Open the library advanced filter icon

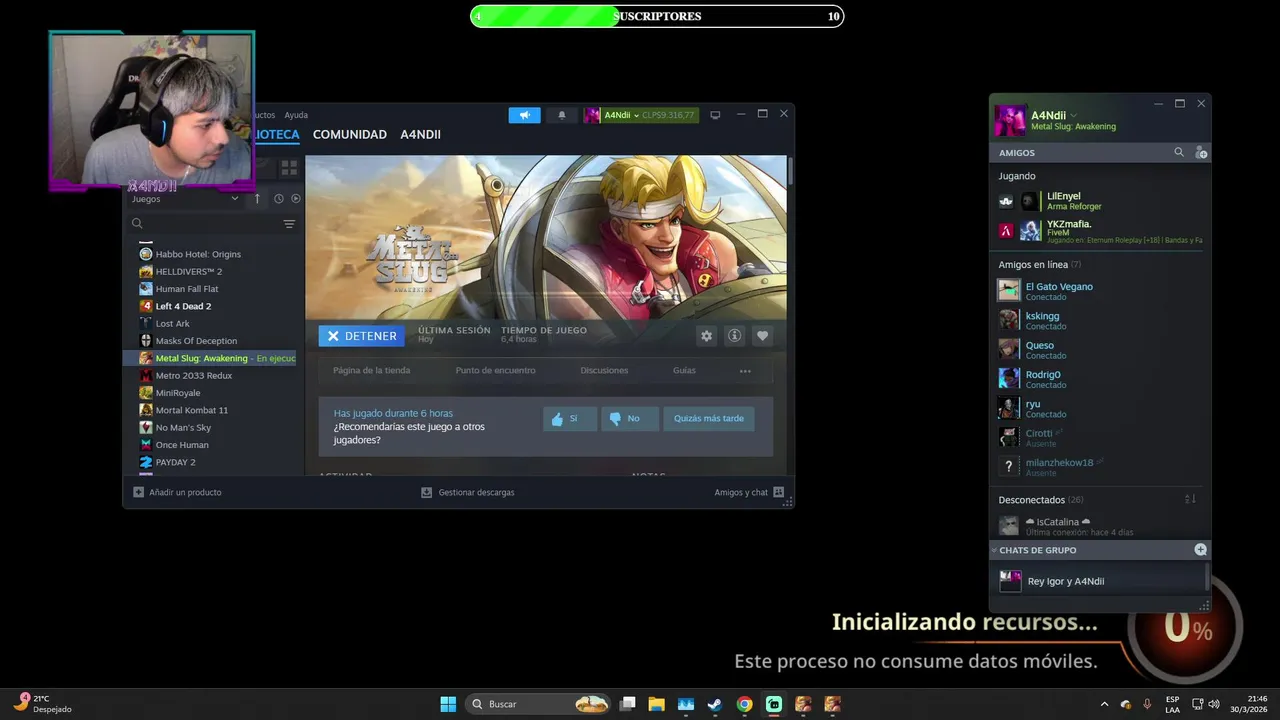[289, 224]
